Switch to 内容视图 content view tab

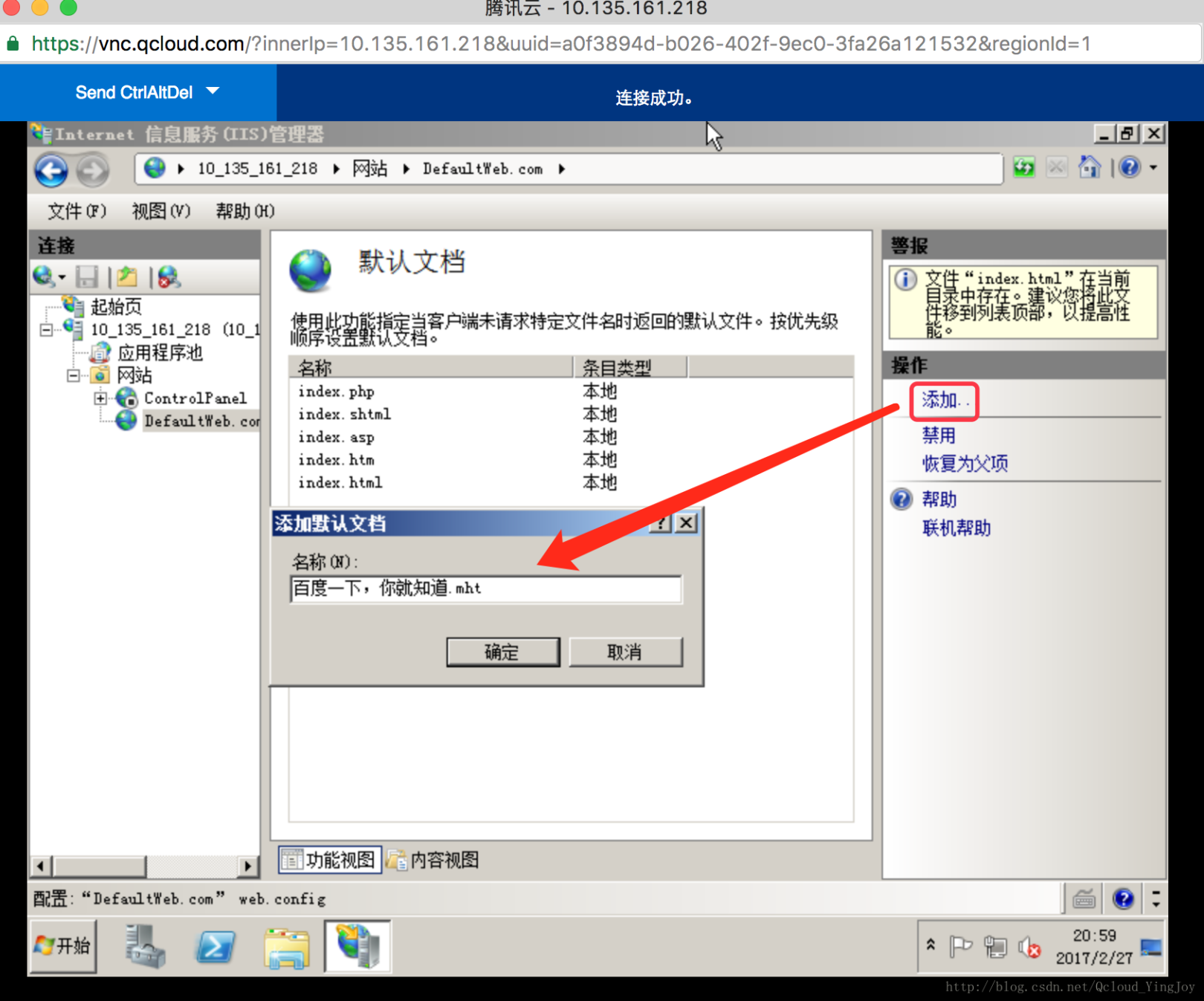[433, 860]
